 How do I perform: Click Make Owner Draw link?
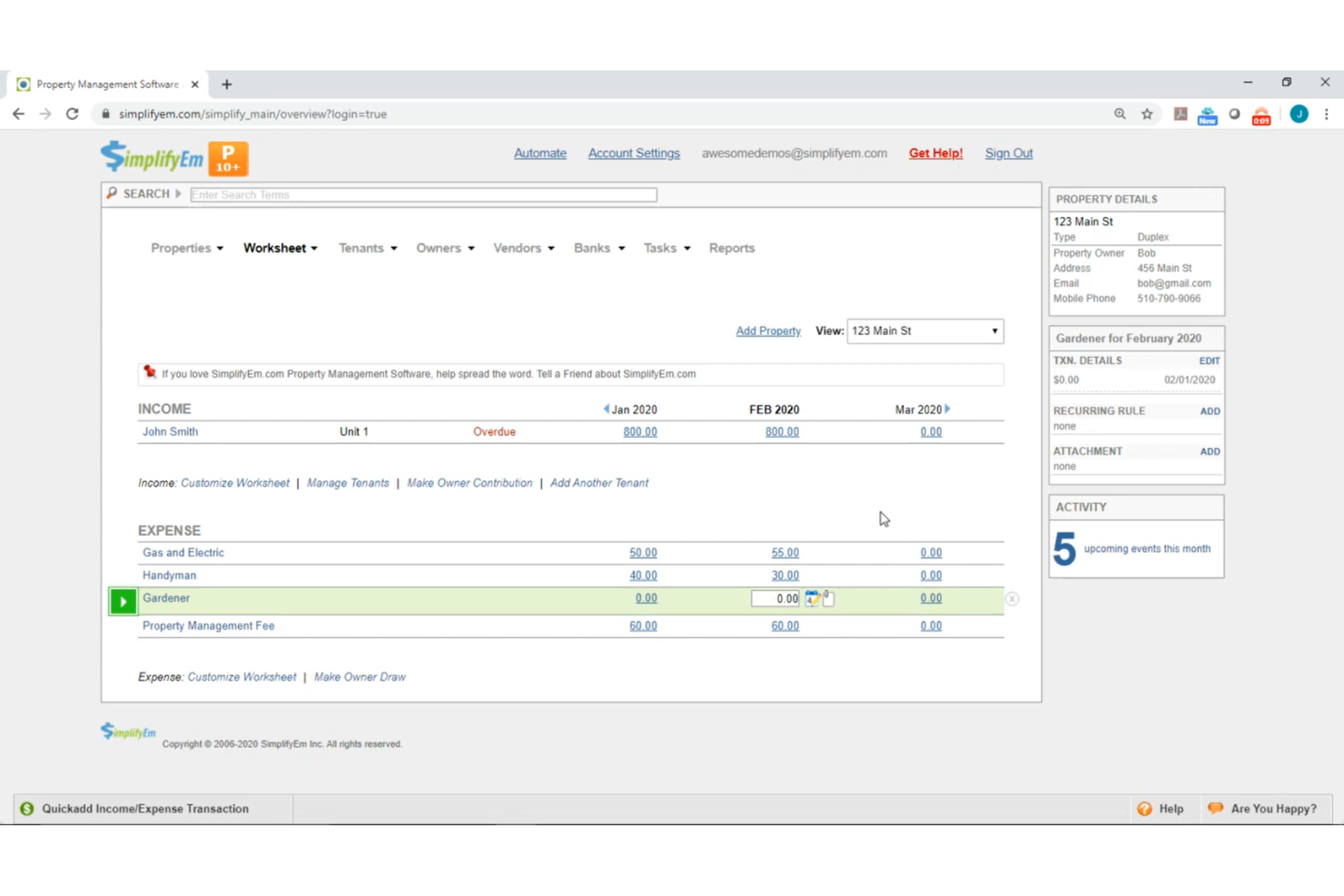360,677
